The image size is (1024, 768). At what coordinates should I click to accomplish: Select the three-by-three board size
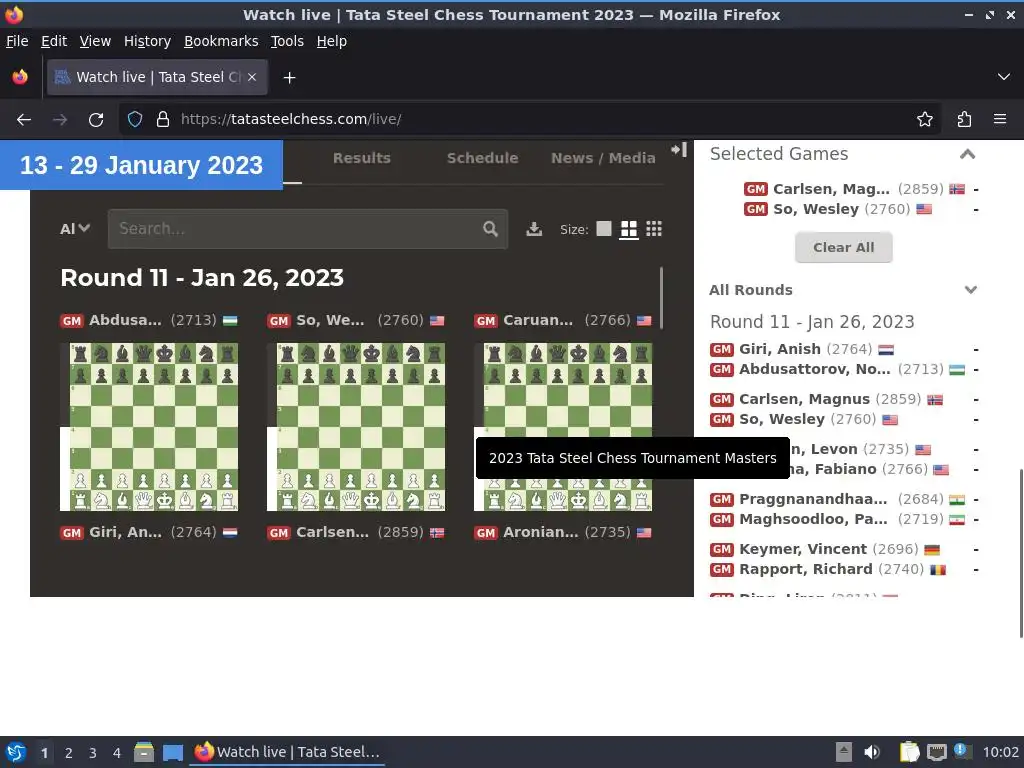pos(654,229)
